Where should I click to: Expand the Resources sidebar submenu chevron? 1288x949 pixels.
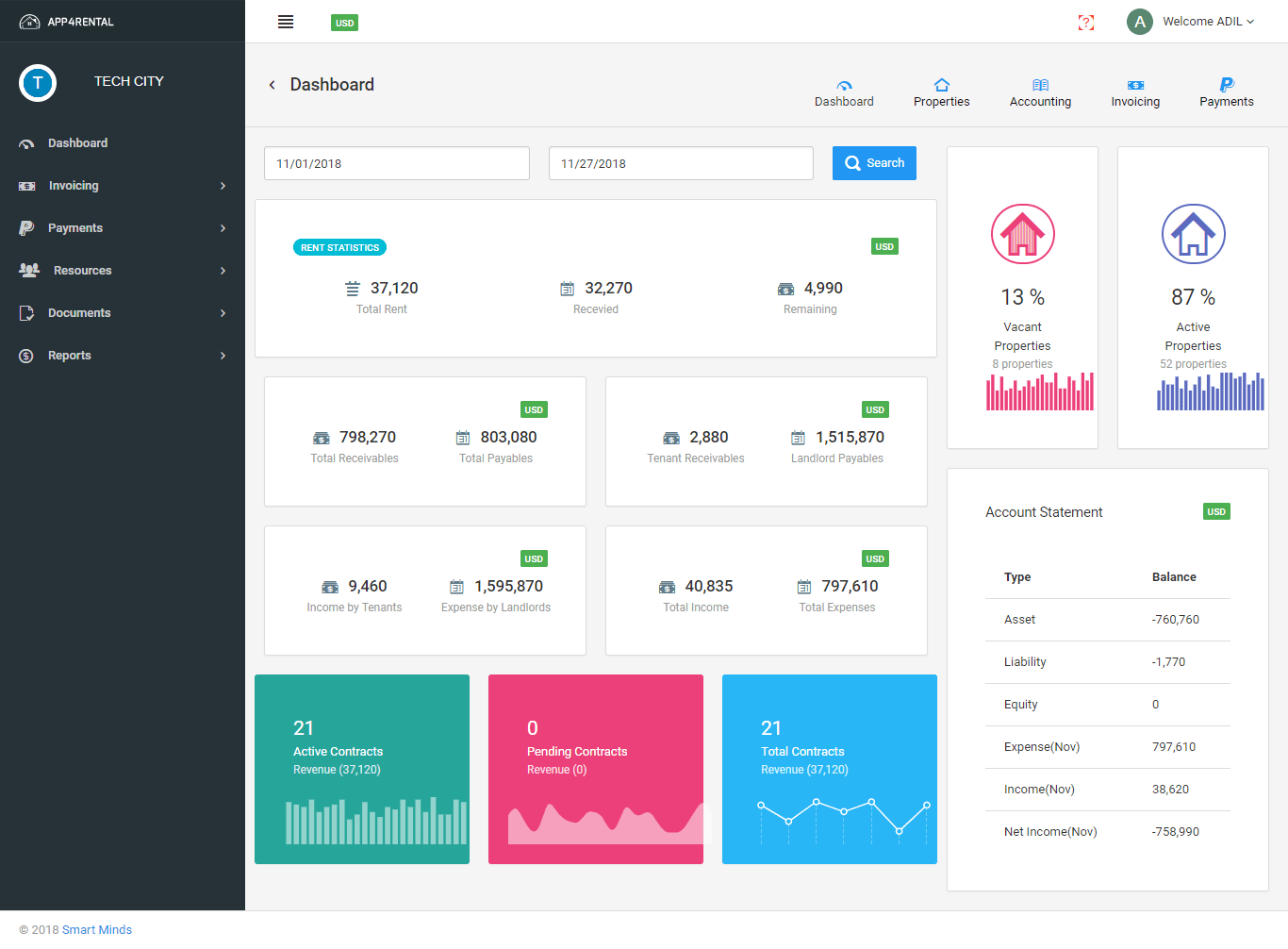(223, 271)
